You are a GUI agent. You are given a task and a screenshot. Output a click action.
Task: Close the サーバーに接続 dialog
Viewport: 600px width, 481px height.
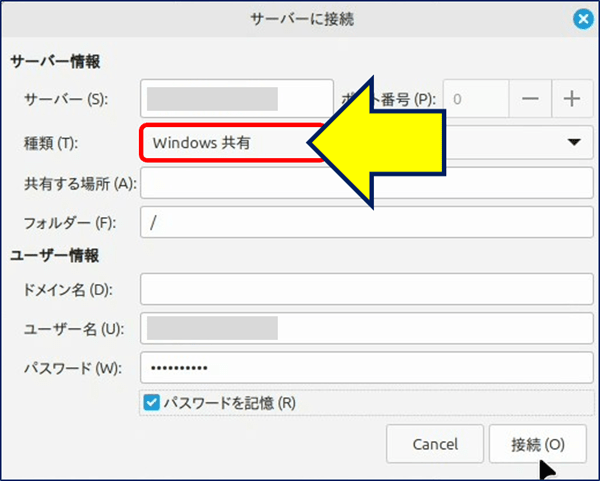(583, 18)
